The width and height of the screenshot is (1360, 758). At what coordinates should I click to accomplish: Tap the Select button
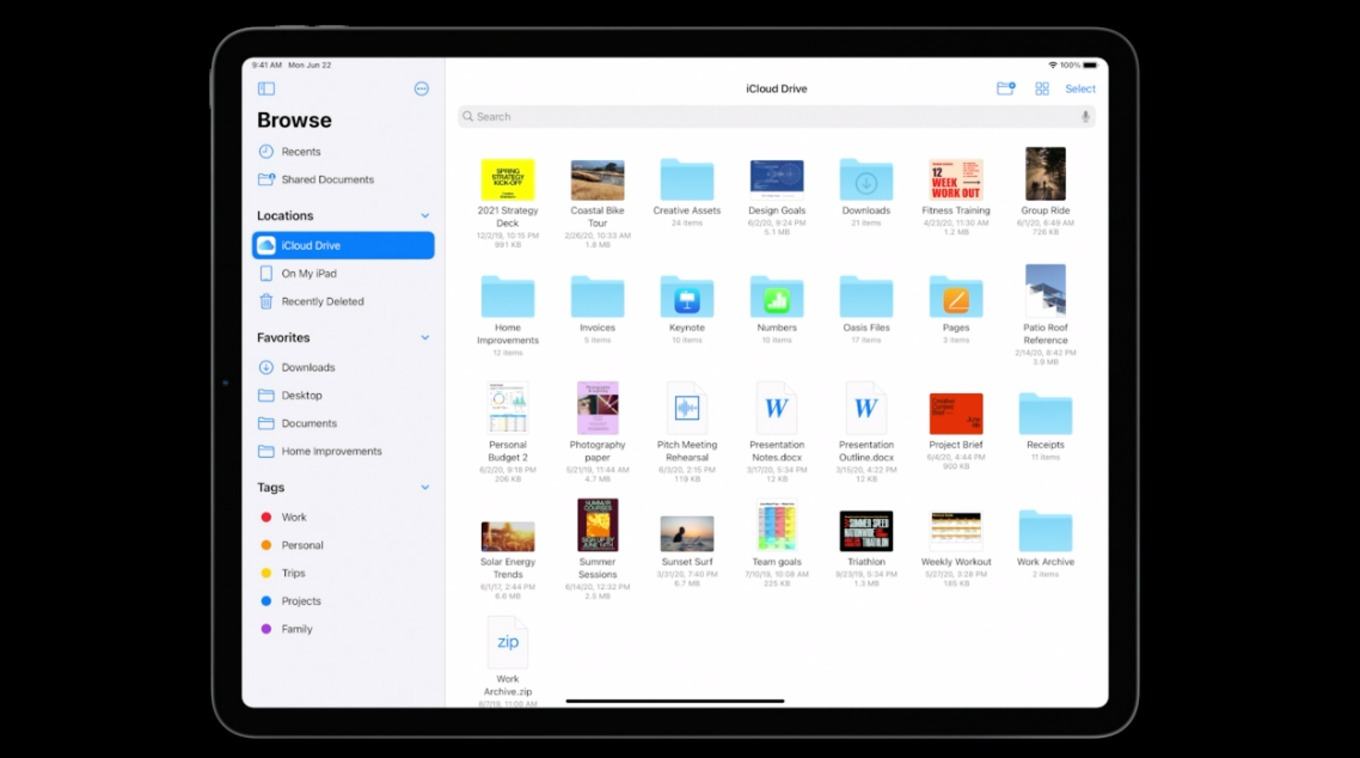pos(1080,89)
